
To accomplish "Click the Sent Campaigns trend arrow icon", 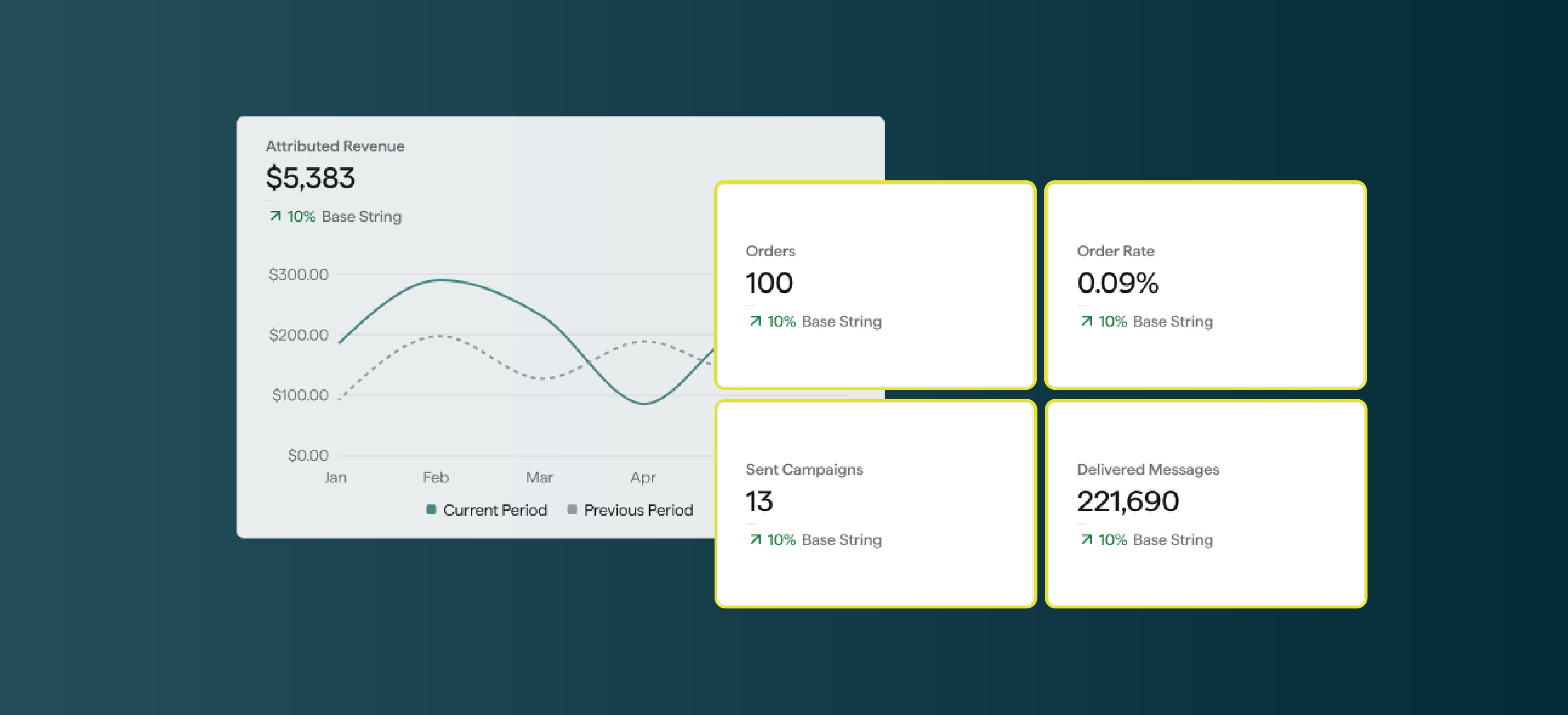I will coord(755,539).
